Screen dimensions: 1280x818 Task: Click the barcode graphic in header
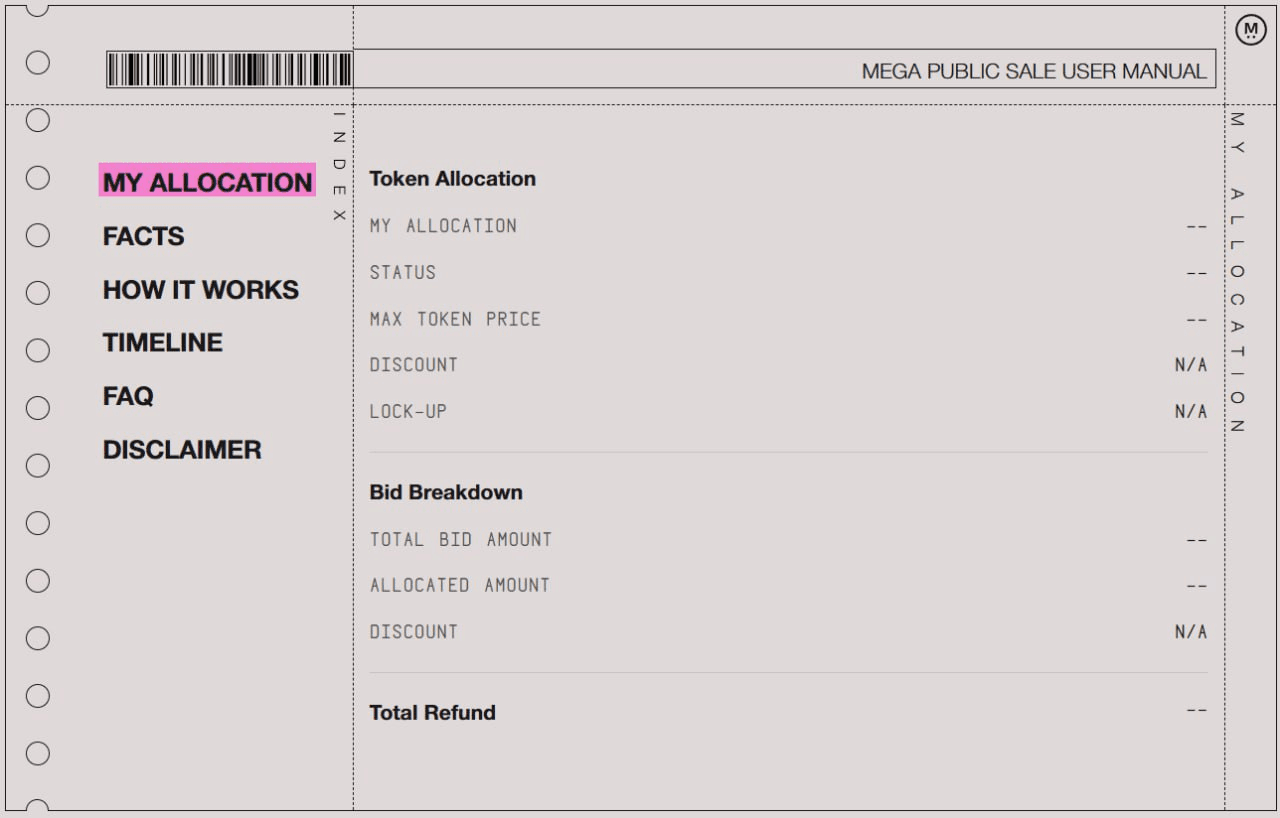click(230, 70)
